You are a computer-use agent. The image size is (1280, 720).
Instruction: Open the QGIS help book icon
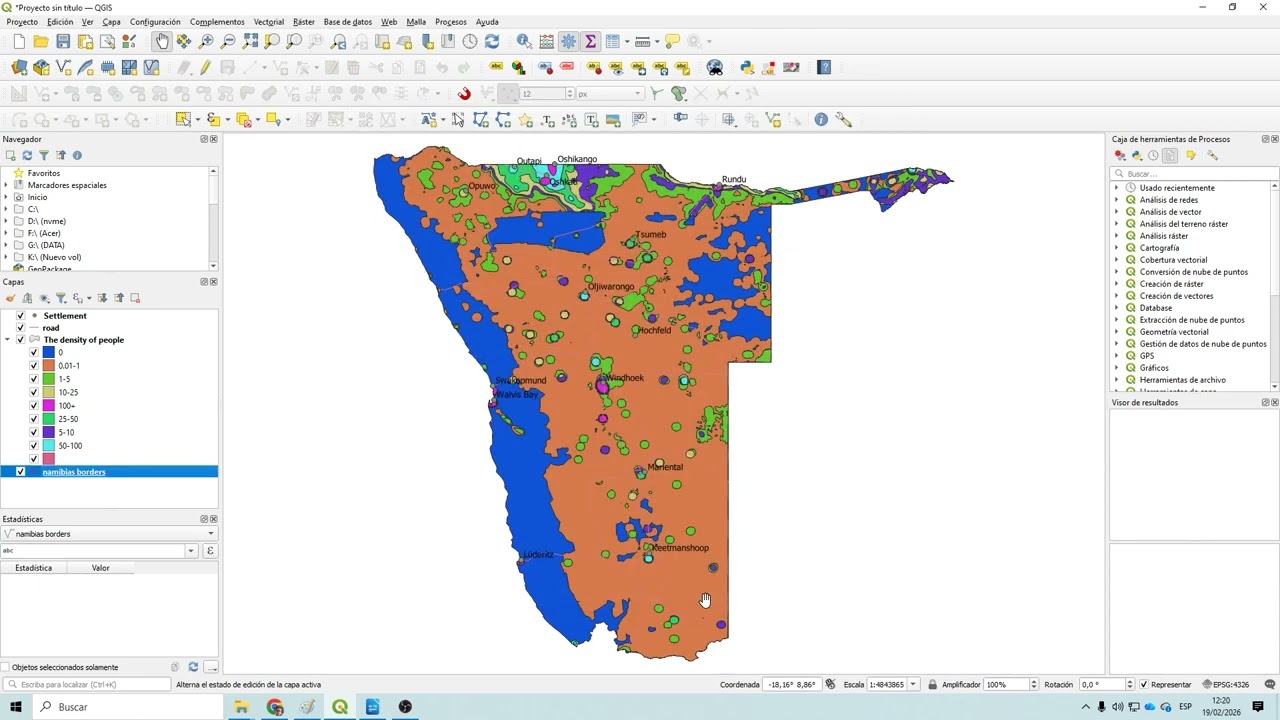click(824, 67)
